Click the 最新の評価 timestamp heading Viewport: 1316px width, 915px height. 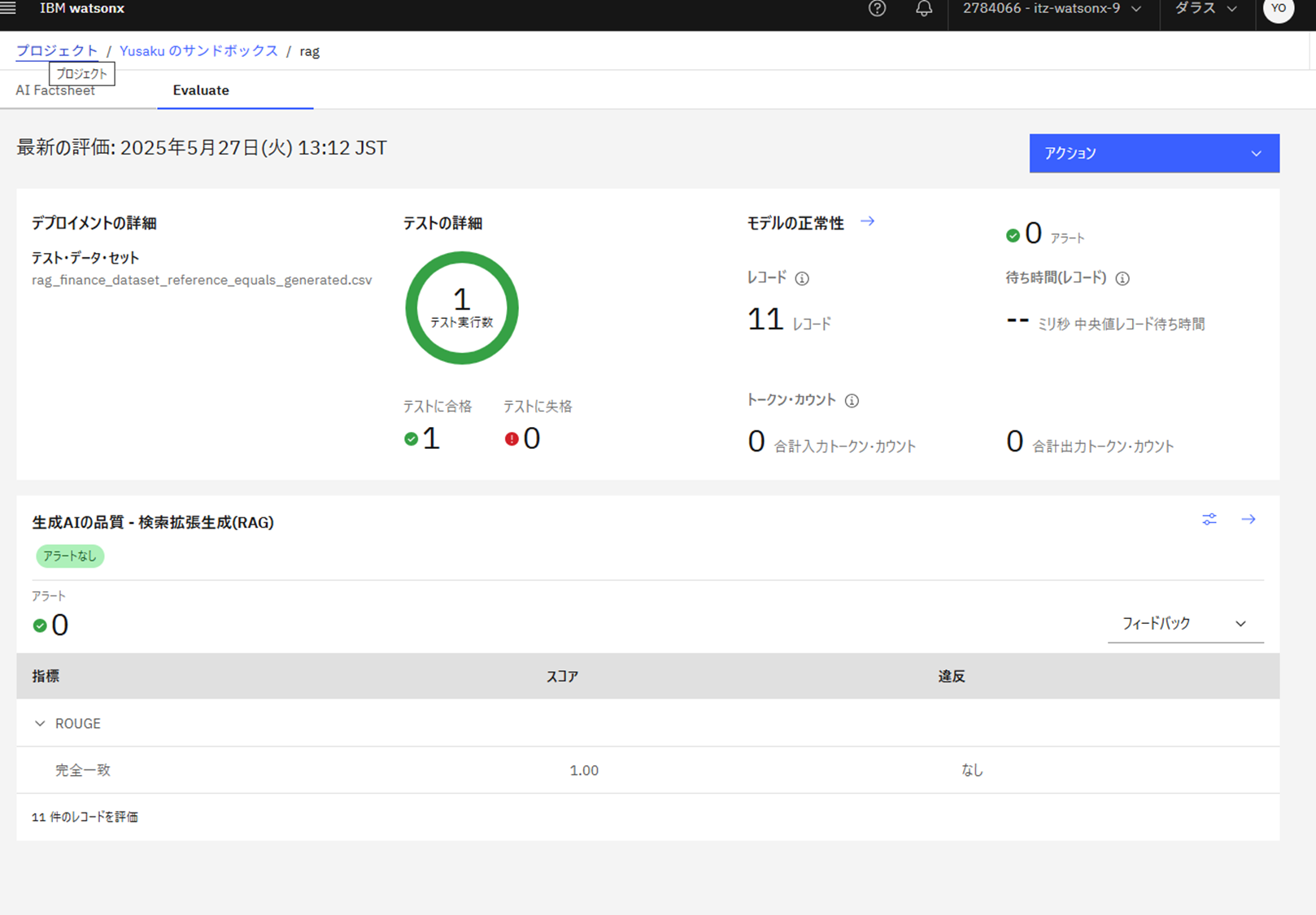202,148
